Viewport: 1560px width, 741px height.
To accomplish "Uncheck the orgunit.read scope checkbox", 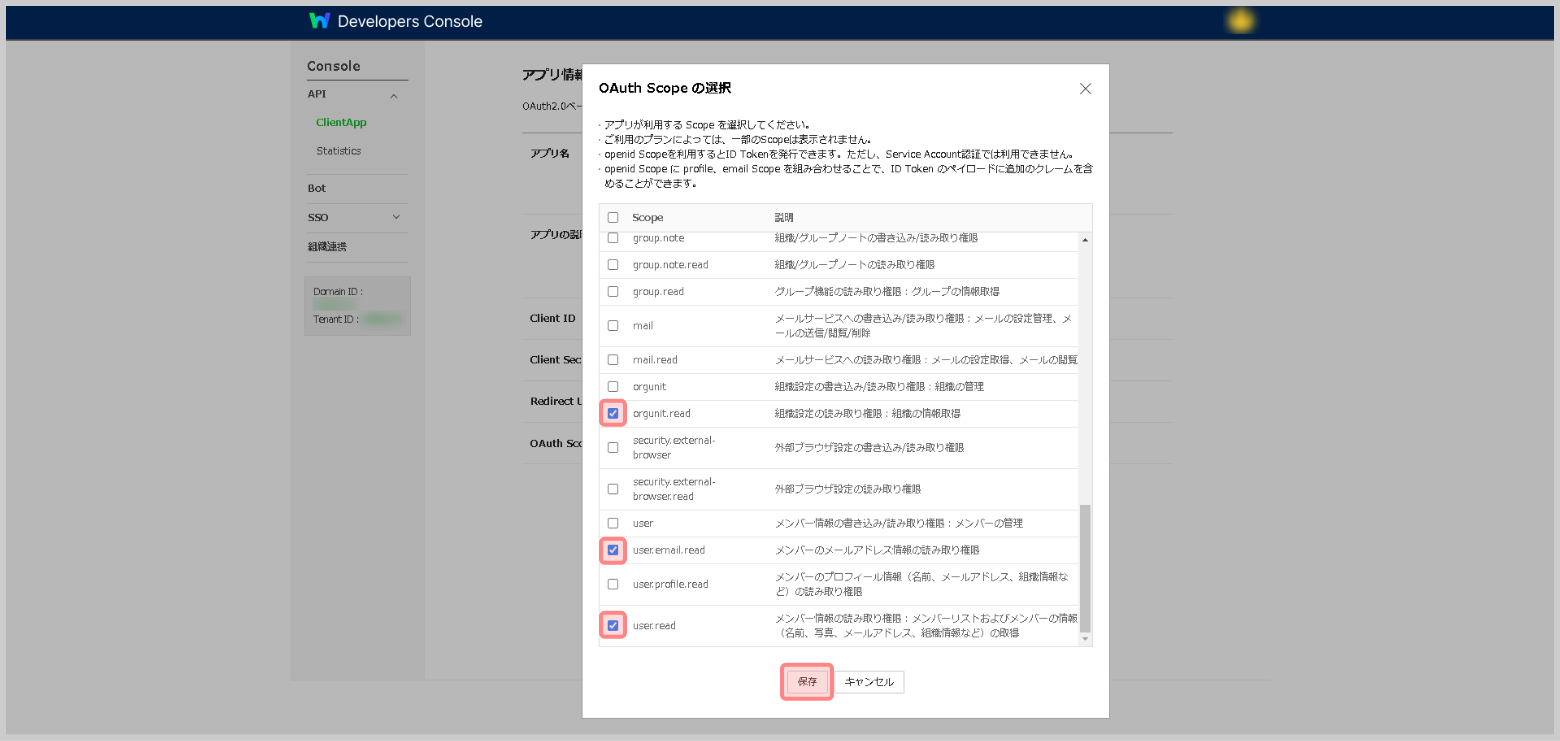I will (x=613, y=413).
